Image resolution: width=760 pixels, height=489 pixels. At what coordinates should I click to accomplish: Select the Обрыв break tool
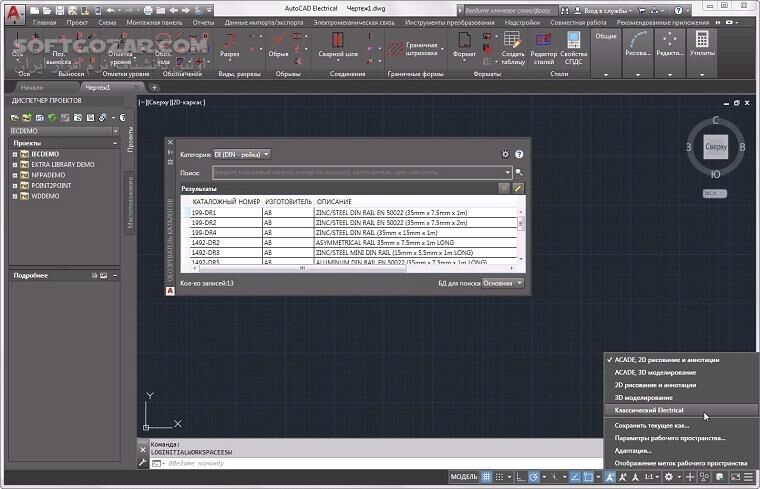[279, 46]
